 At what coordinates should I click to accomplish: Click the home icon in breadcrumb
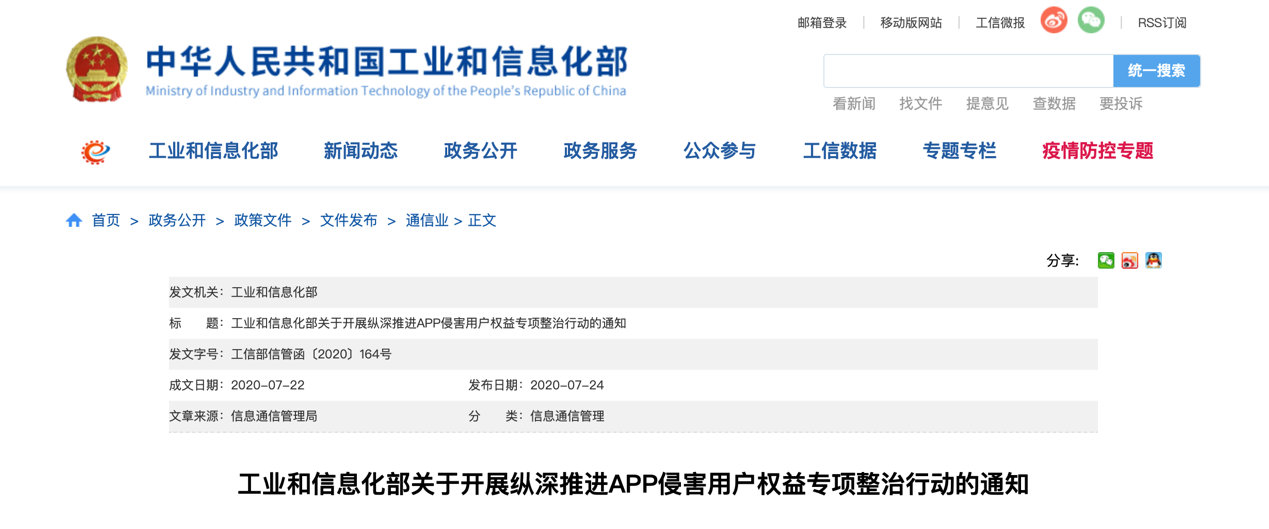(74, 220)
